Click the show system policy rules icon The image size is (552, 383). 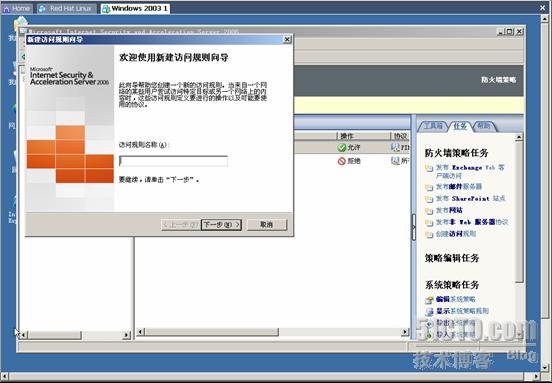429,312
